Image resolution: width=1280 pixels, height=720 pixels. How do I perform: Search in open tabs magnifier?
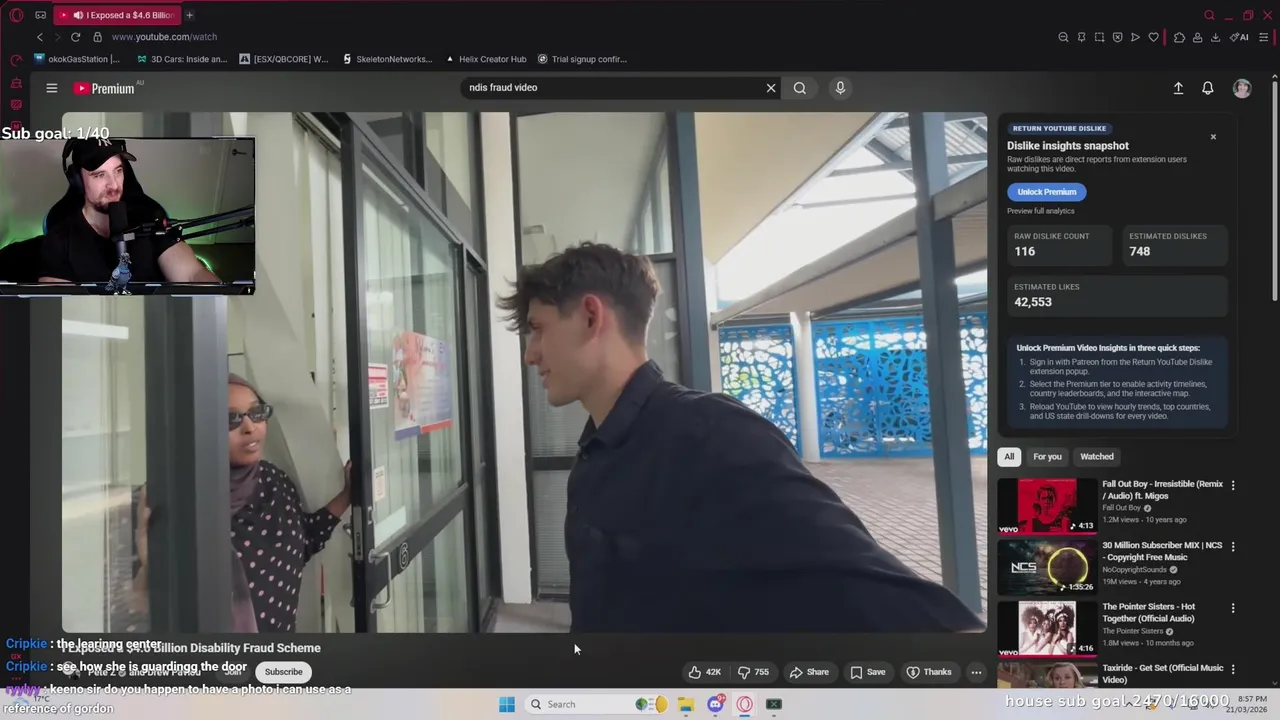tap(1209, 15)
